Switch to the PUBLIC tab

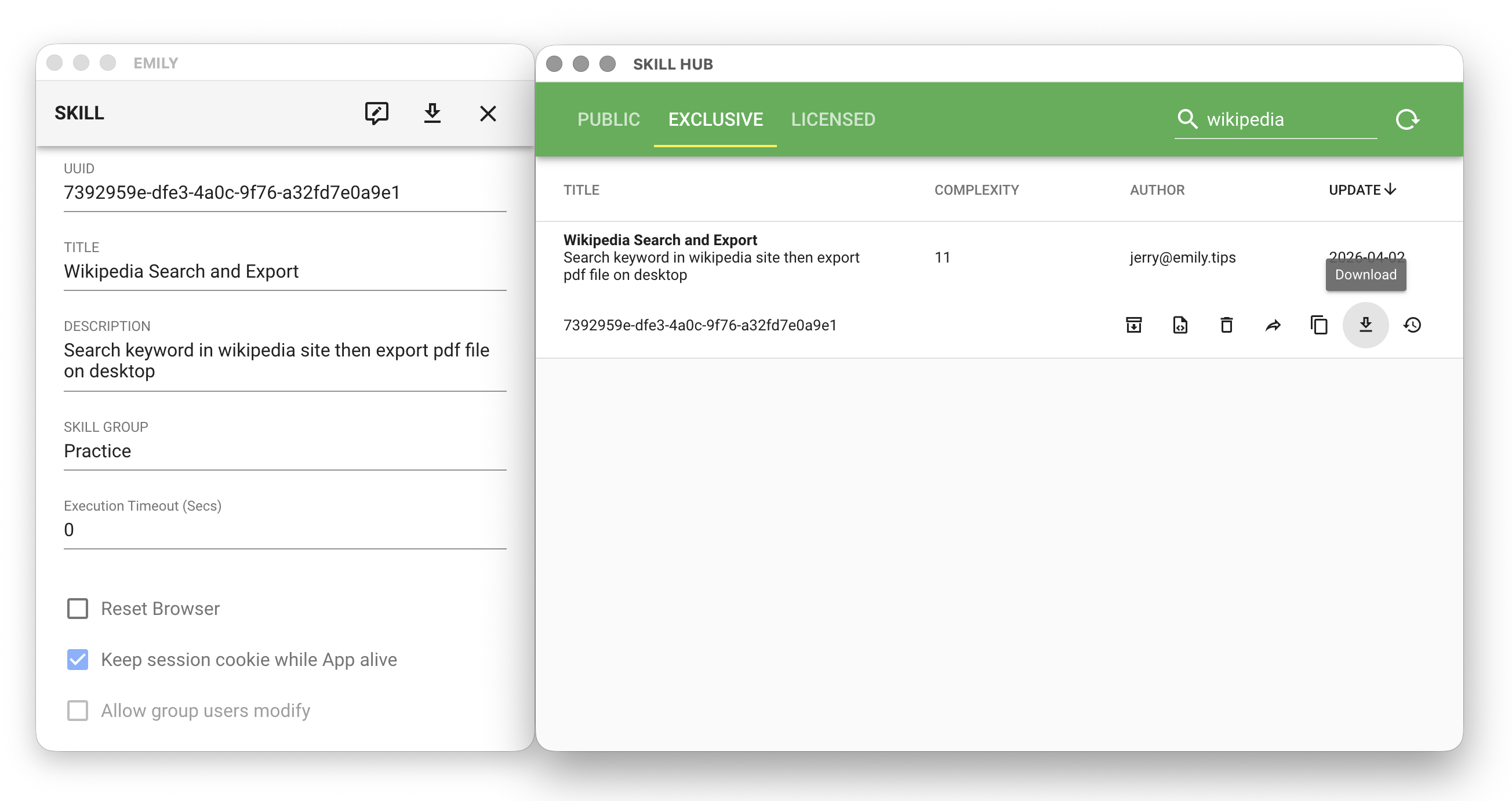[x=608, y=120]
